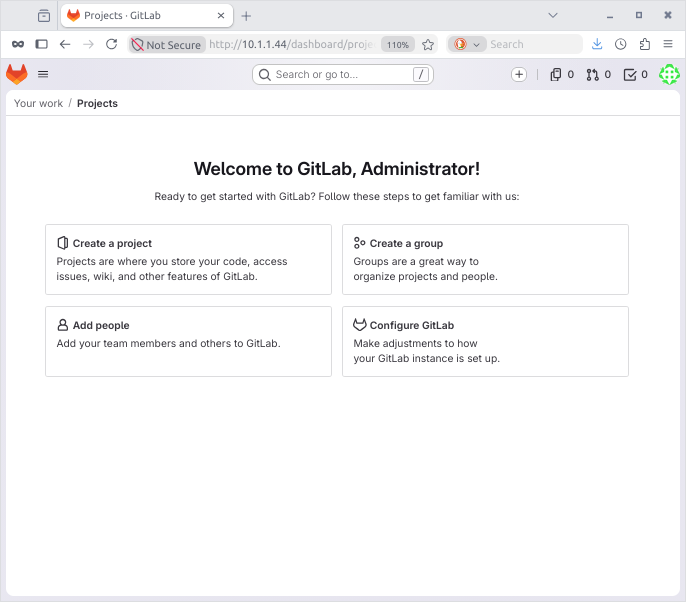This screenshot has width=686, height=602.
Task: Click the project icon in Create a project
Action: (63, 243)
